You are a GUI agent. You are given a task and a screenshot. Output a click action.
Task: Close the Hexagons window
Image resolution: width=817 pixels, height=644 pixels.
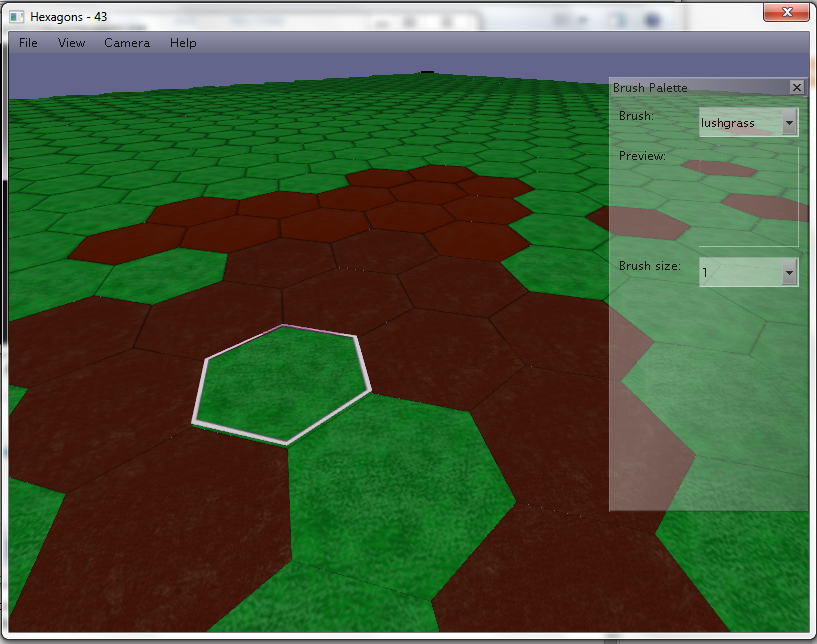[x=787, y=12]
